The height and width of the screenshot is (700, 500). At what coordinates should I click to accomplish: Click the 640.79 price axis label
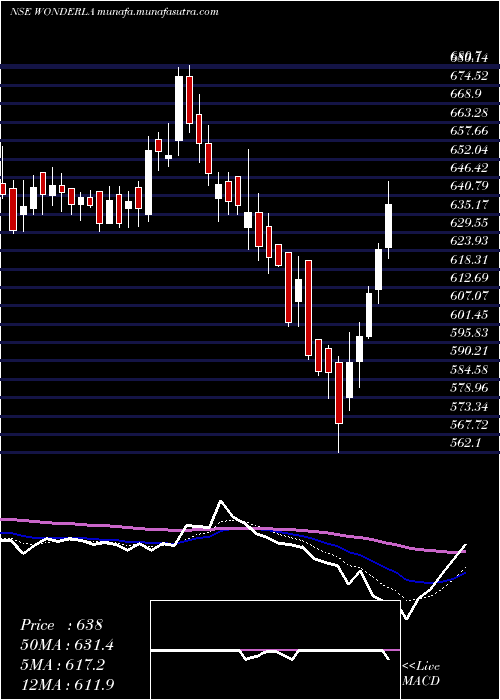(468, 187)
